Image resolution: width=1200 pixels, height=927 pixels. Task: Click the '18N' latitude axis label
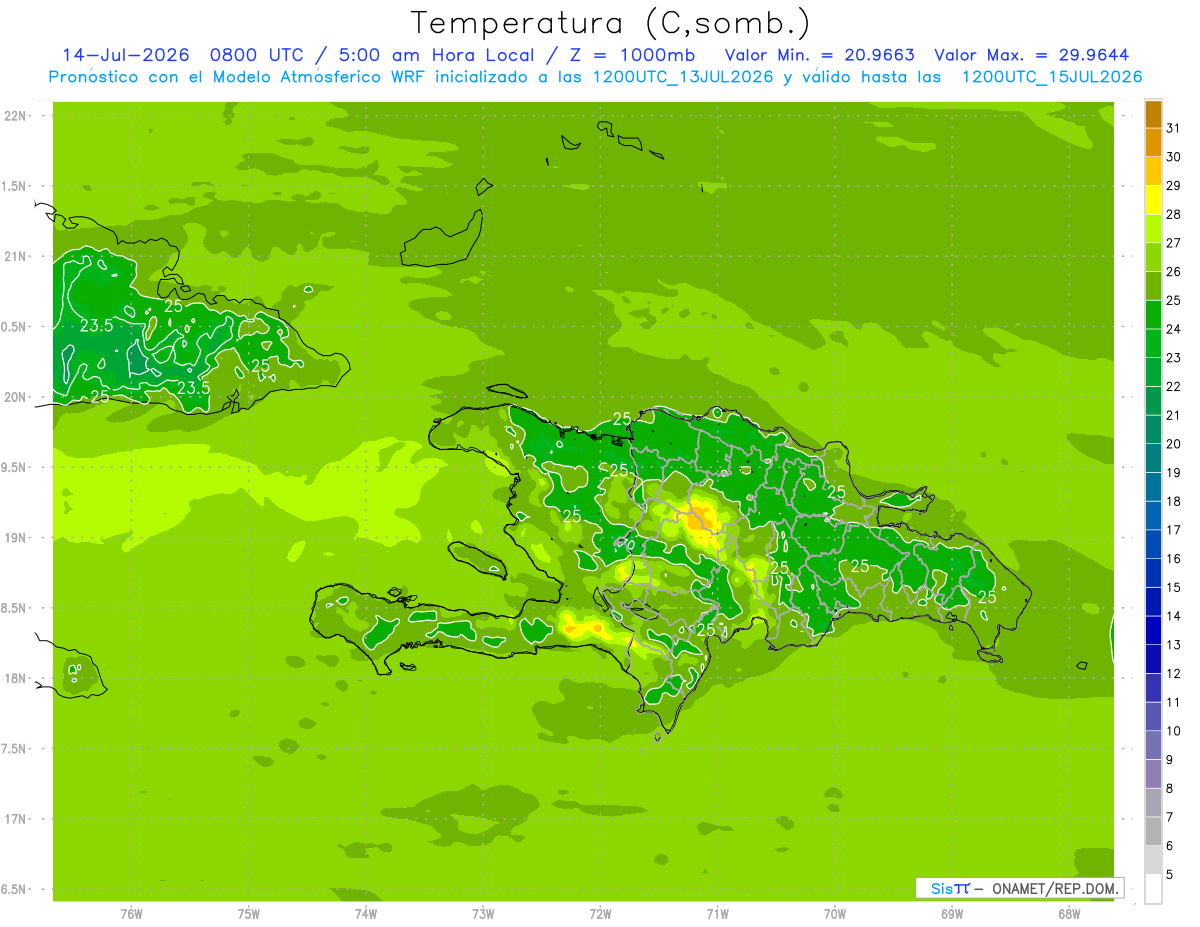click(x=17, y=678)
